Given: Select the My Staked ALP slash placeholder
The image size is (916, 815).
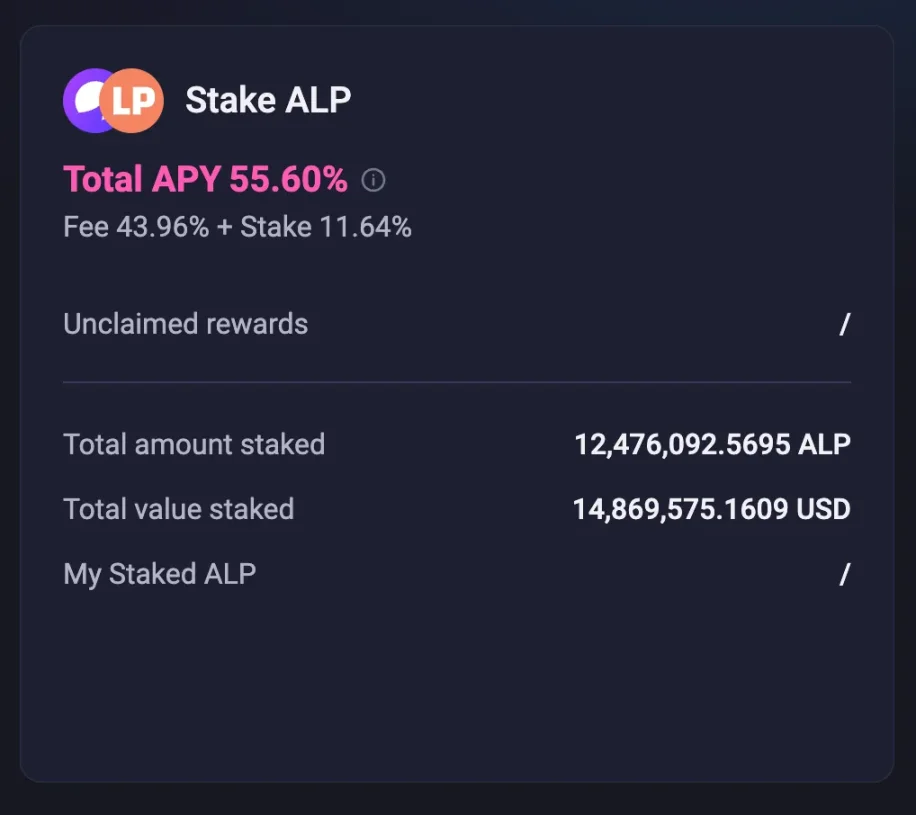Looking at the screenshot, I should point(844,574).
